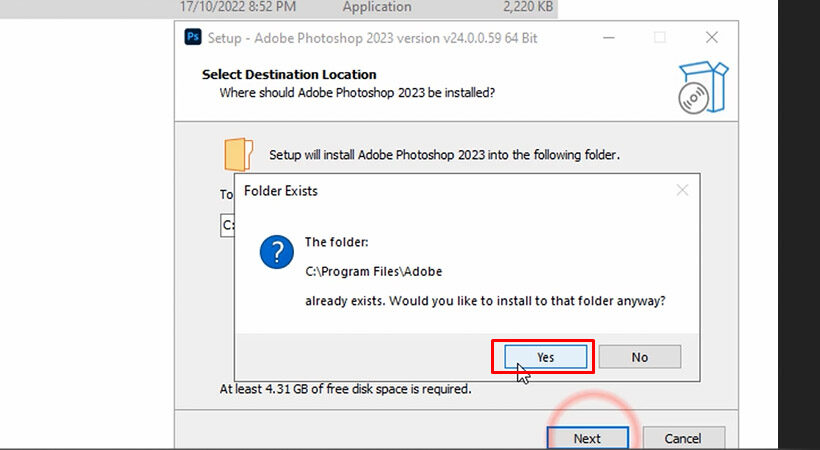Click Yes to install anyway
Screen dimensions: 820x450
click(x=544, y=357)
